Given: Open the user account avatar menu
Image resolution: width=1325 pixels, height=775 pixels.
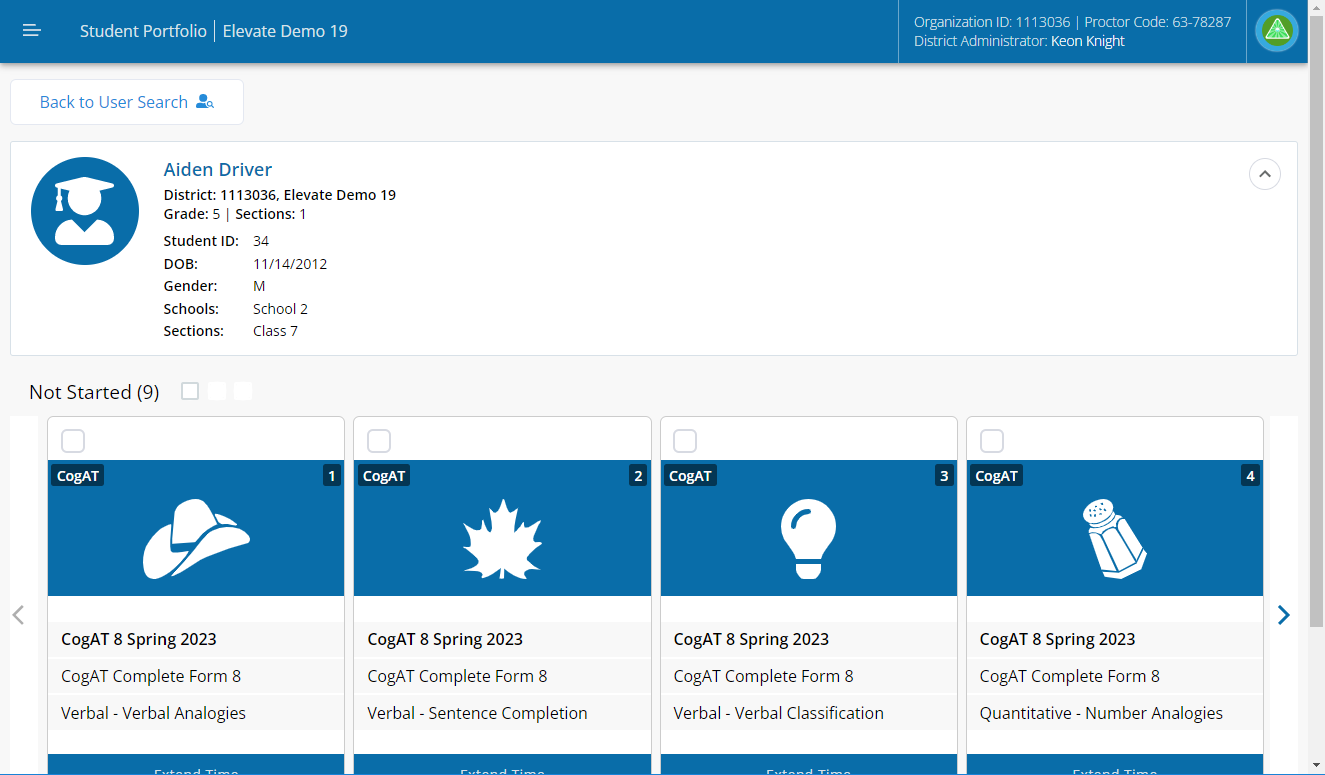Looking at the screenshot, I should click(x=1277, y=31).
